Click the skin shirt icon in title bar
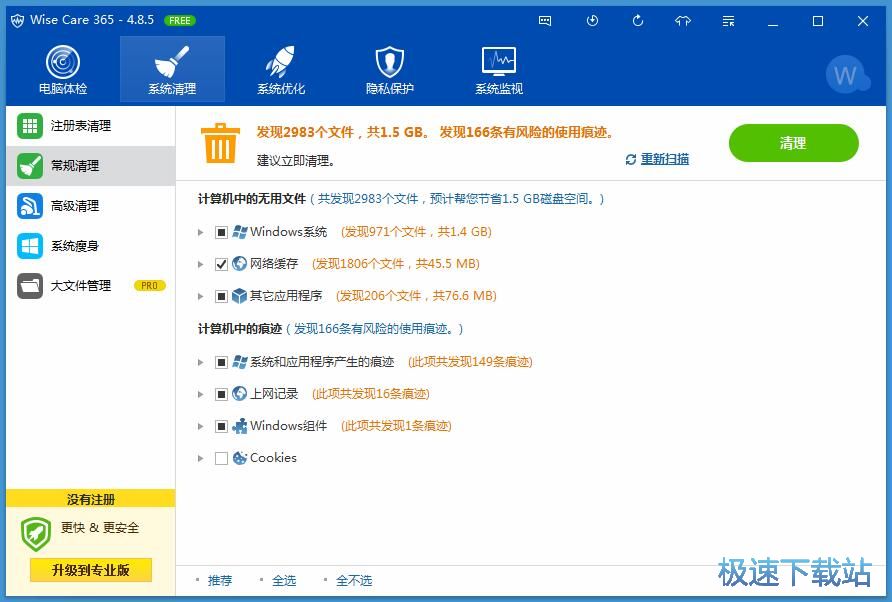 point(683,21)
